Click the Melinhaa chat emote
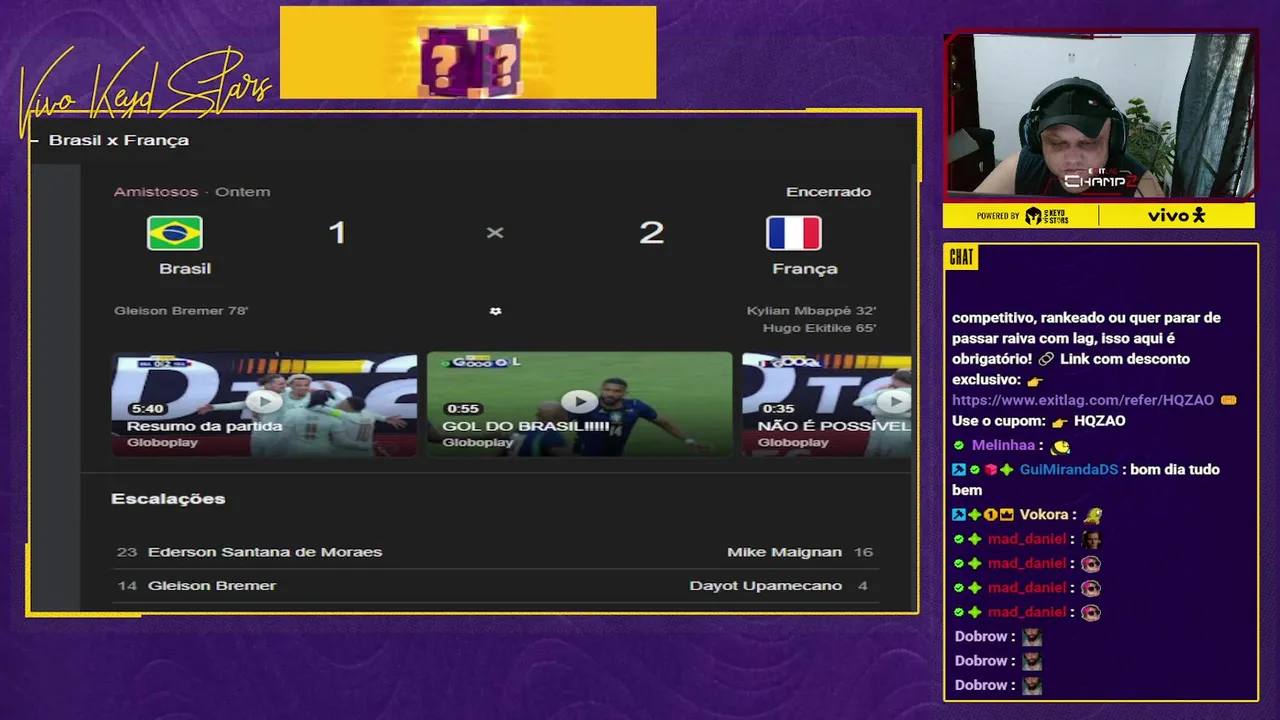The image size is (1280, 720). pyautogui.click(x=1061, y=447)
